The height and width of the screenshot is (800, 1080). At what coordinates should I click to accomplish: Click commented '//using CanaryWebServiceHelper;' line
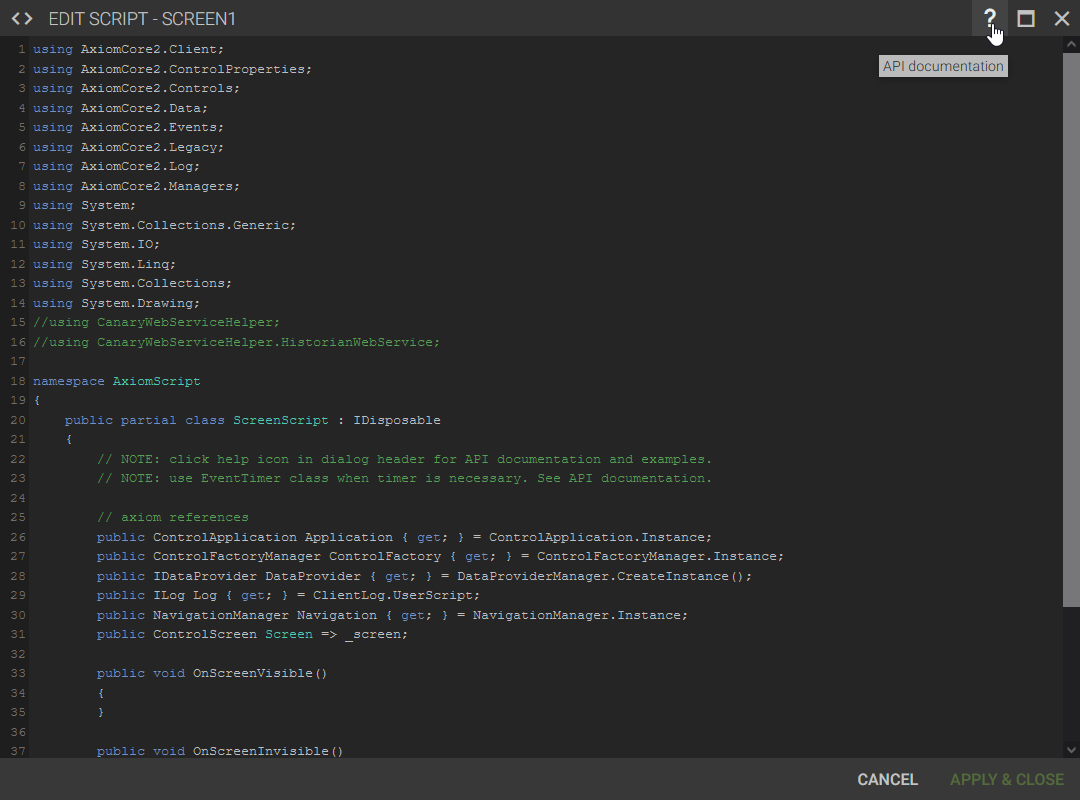(x=156, y=322)
